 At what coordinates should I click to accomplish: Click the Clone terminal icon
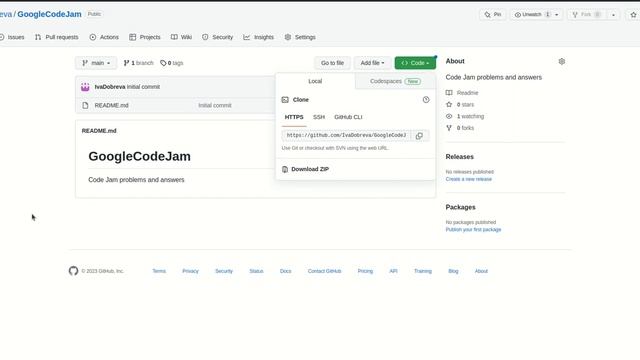tap(285, 100)
